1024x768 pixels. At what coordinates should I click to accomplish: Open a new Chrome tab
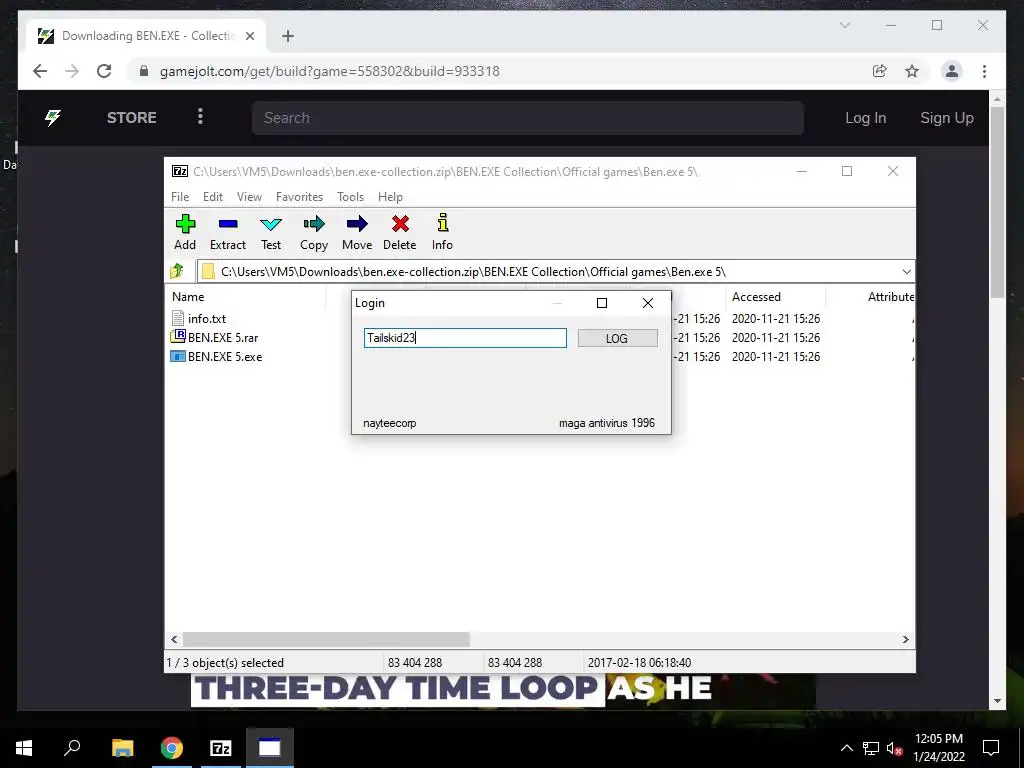pos(288,36)
